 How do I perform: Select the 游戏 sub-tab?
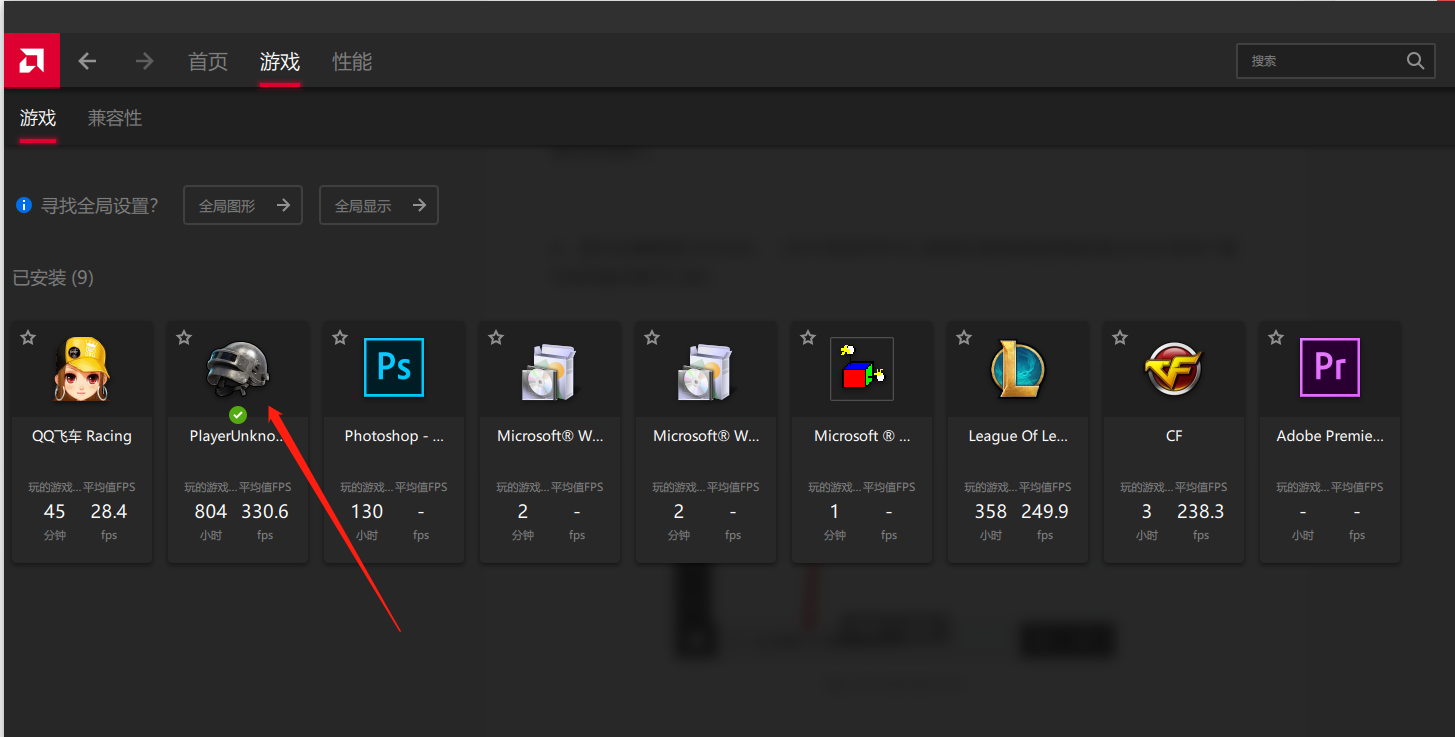38,118
